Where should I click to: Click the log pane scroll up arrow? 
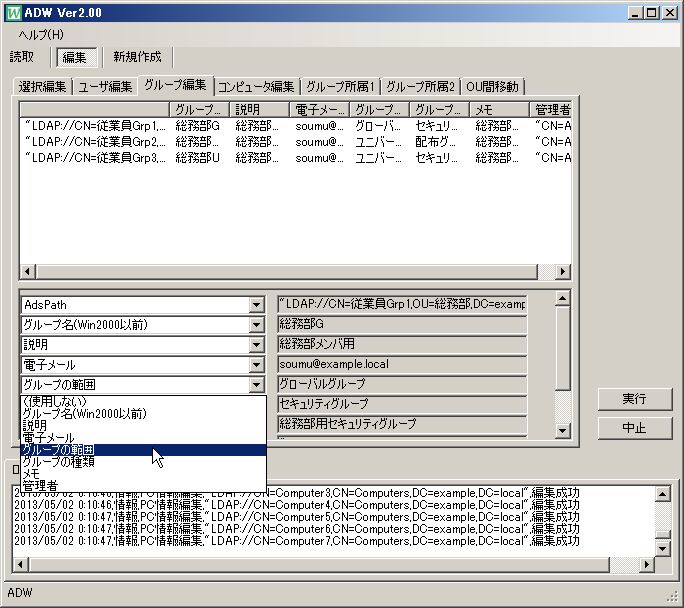(x=663, y=494)
